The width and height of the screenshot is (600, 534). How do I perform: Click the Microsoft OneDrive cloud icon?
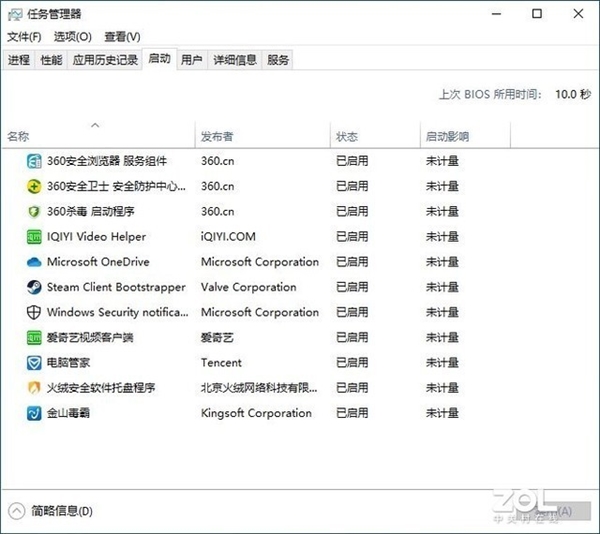[34, 262]
